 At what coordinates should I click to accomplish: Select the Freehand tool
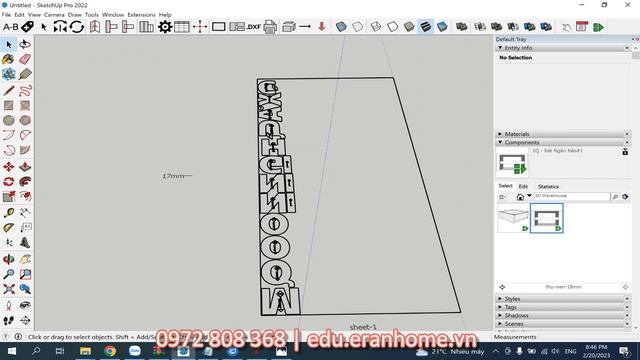25,90
